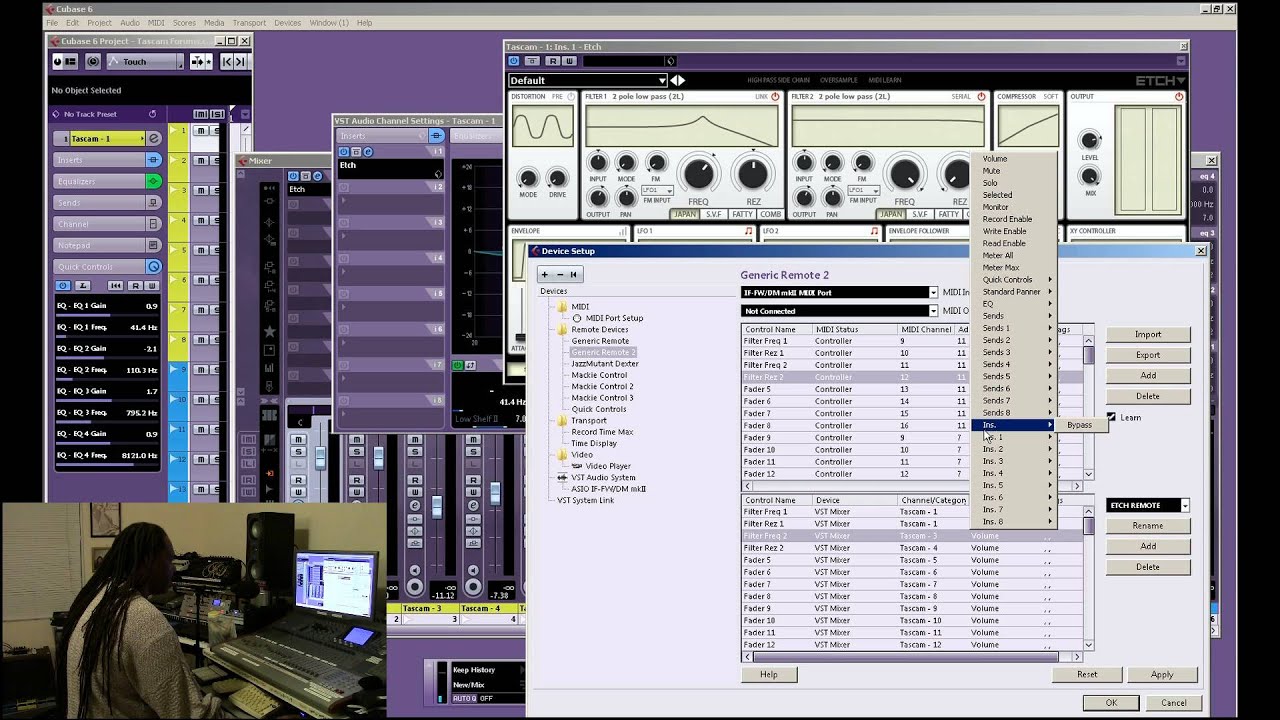Adjust the Output LEVEL knob
The width and height of the screenshot is (1280, 720).
1090,140
